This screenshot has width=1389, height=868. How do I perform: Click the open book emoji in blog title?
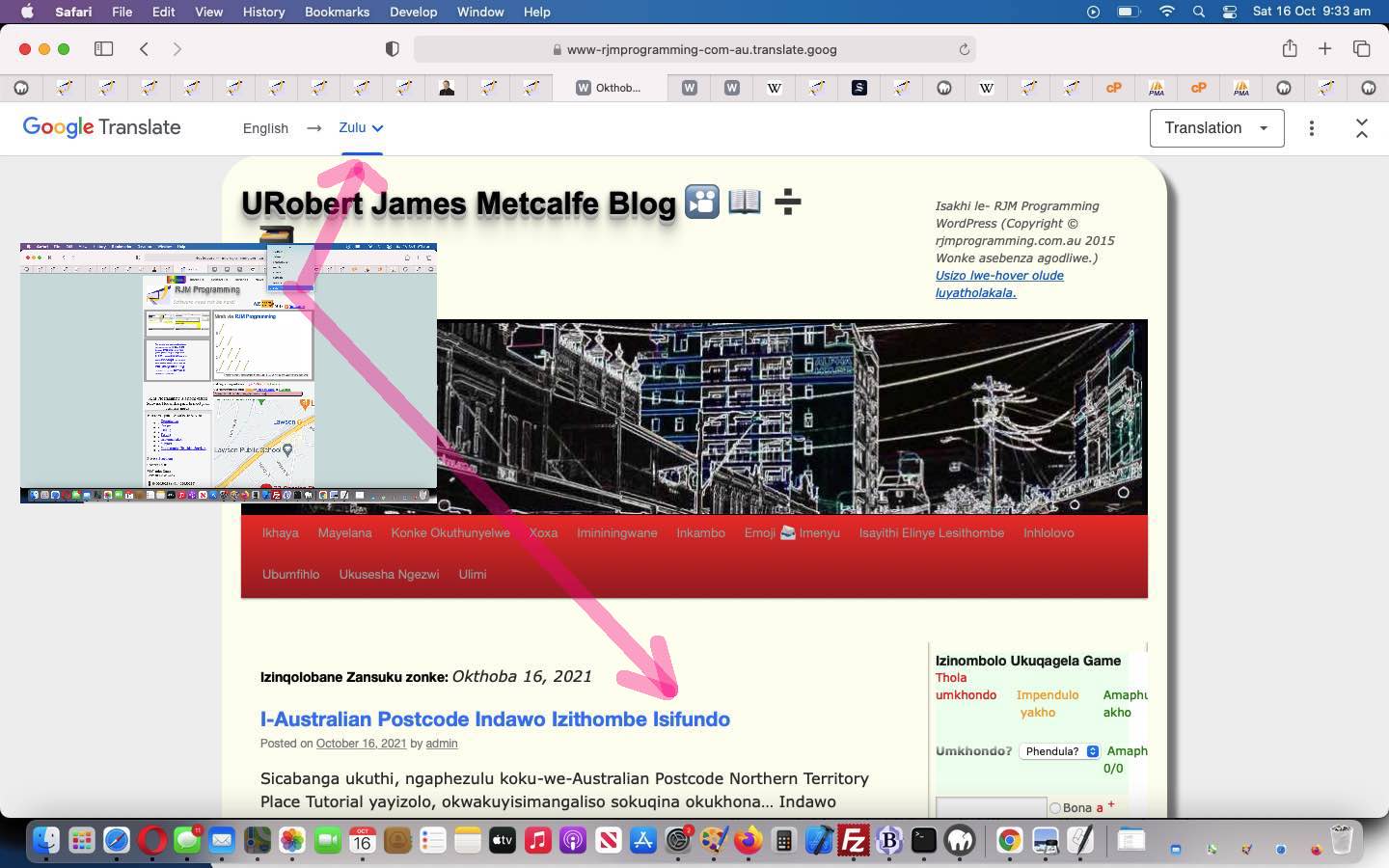pos(745,202)
